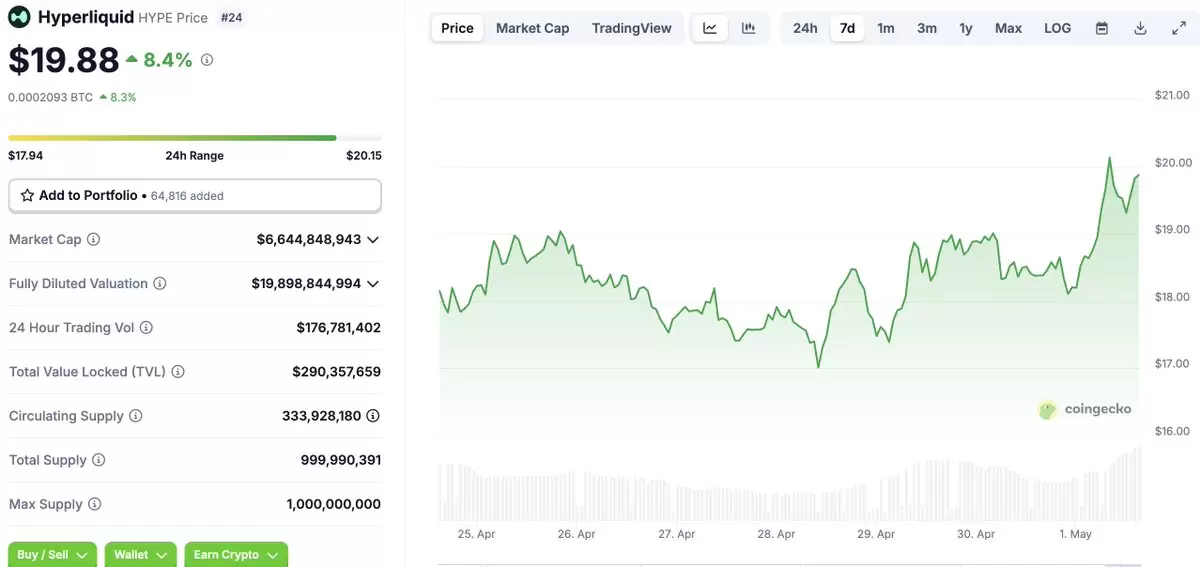Set chart range to 1m

pos(886,28)
